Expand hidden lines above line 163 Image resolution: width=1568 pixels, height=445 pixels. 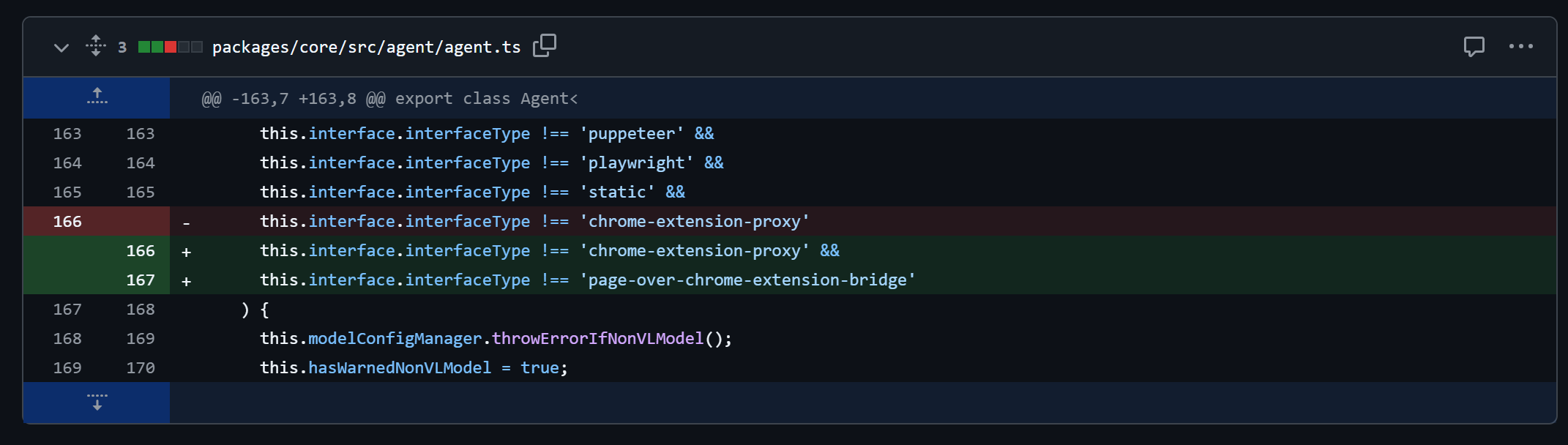point(97,97)
